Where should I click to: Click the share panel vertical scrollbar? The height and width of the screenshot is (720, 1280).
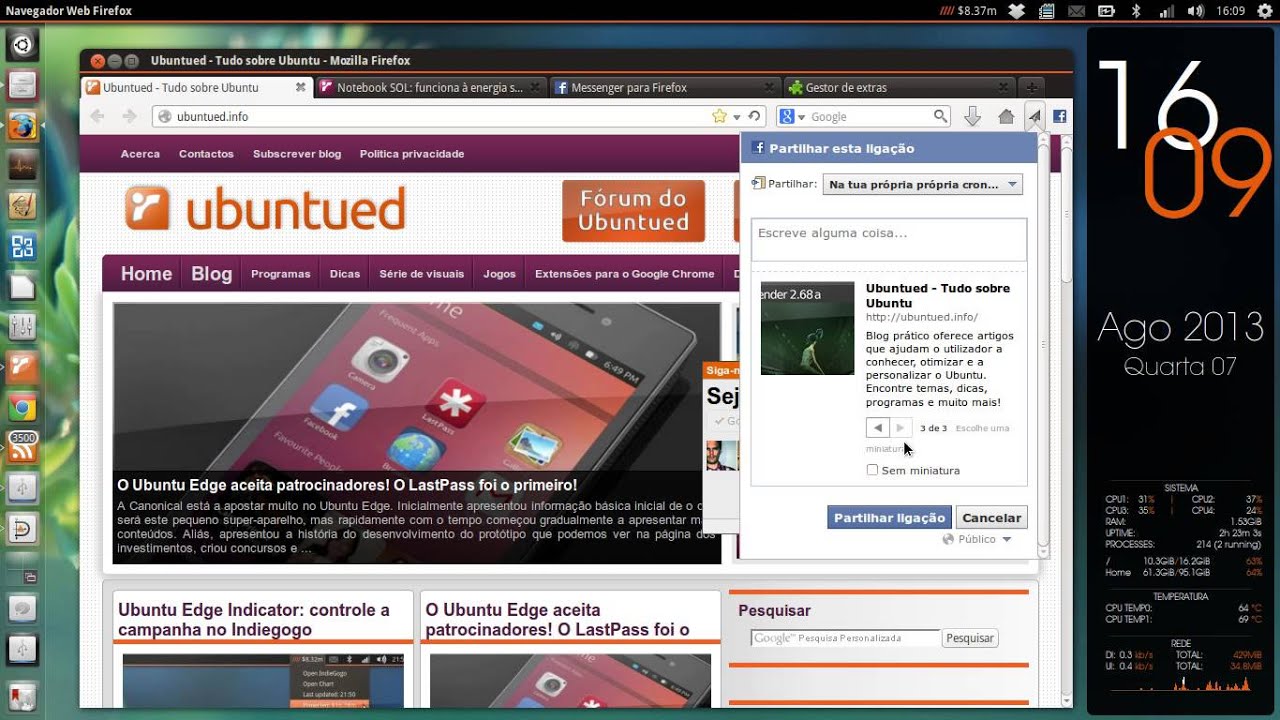pyautogui.click(x=1043, y=346)
